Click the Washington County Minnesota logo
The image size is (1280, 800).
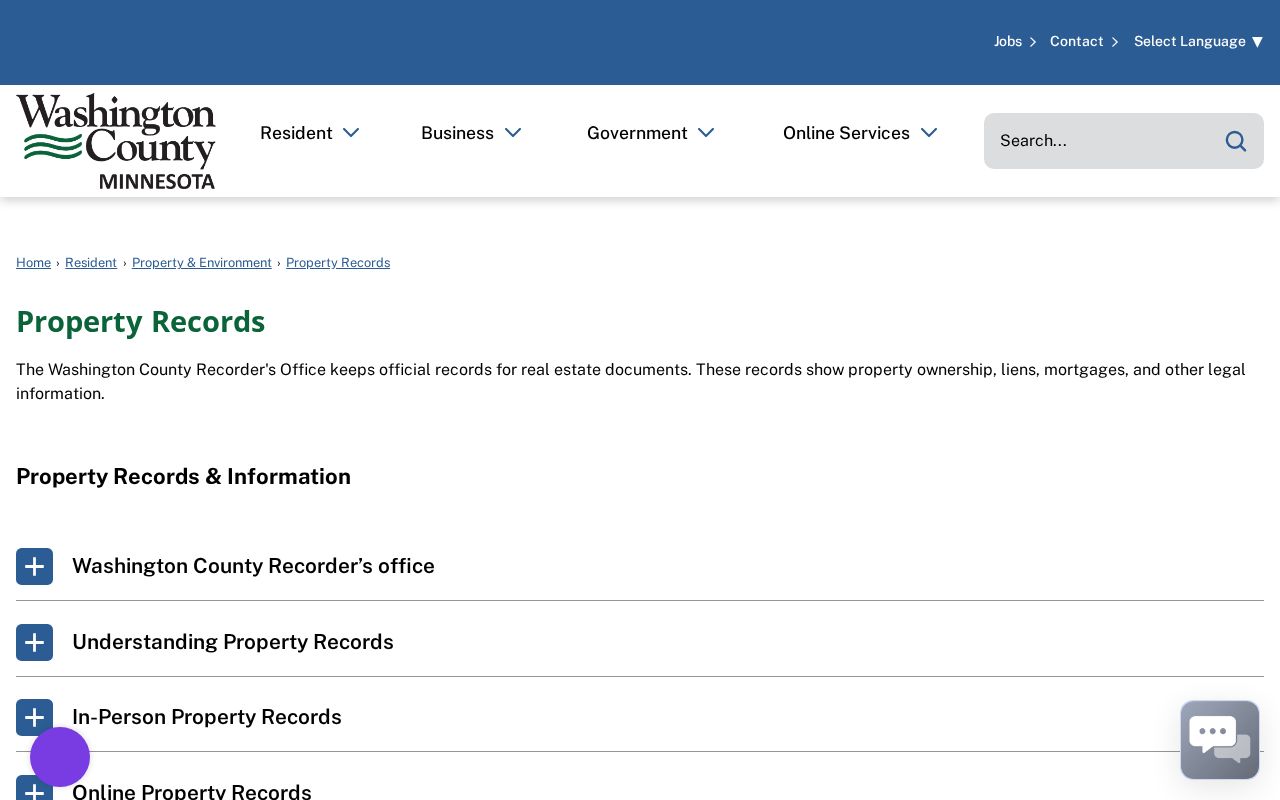click(116, 141)
